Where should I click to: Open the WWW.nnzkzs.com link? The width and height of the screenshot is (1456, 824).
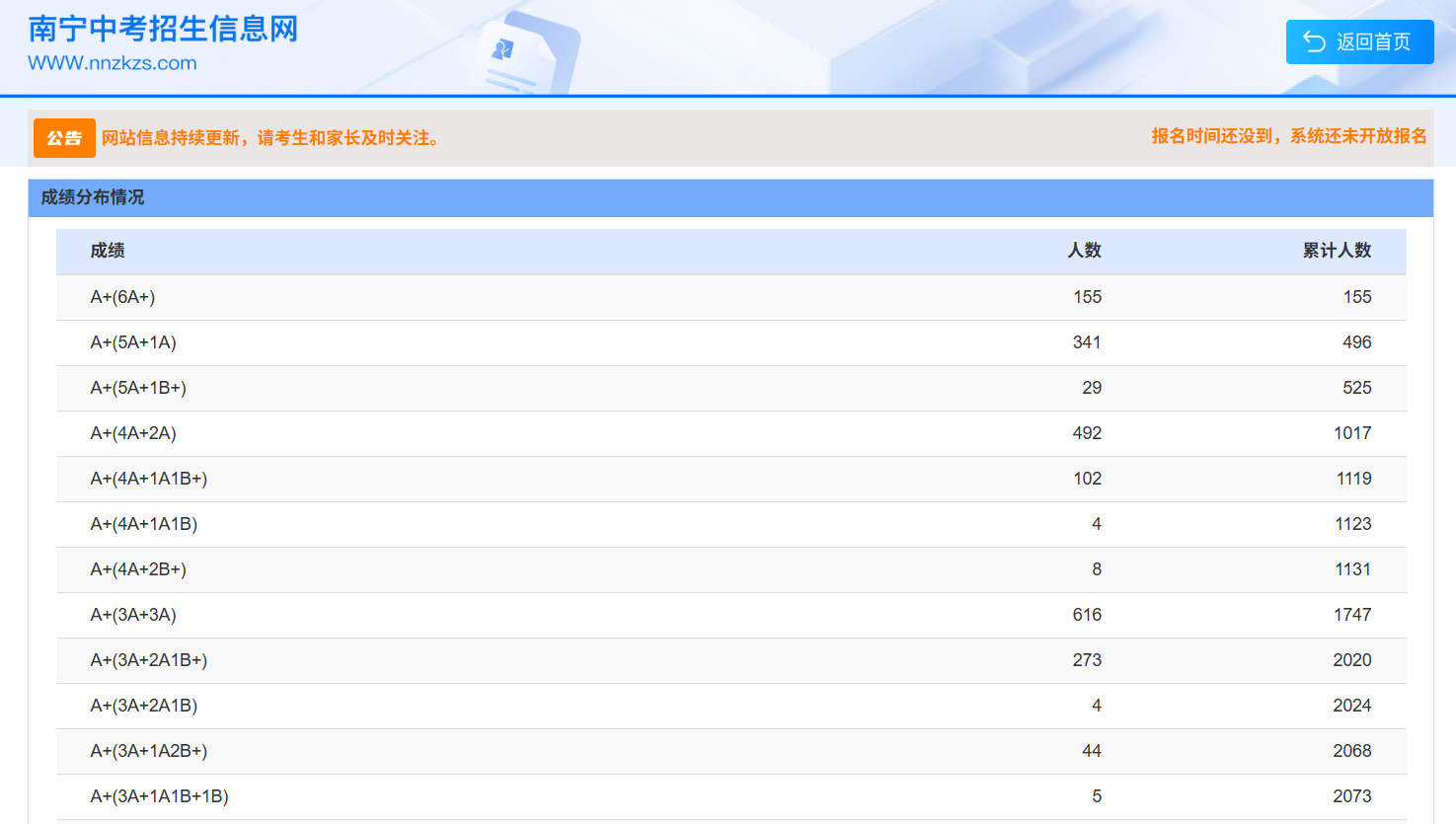point(113,63)
